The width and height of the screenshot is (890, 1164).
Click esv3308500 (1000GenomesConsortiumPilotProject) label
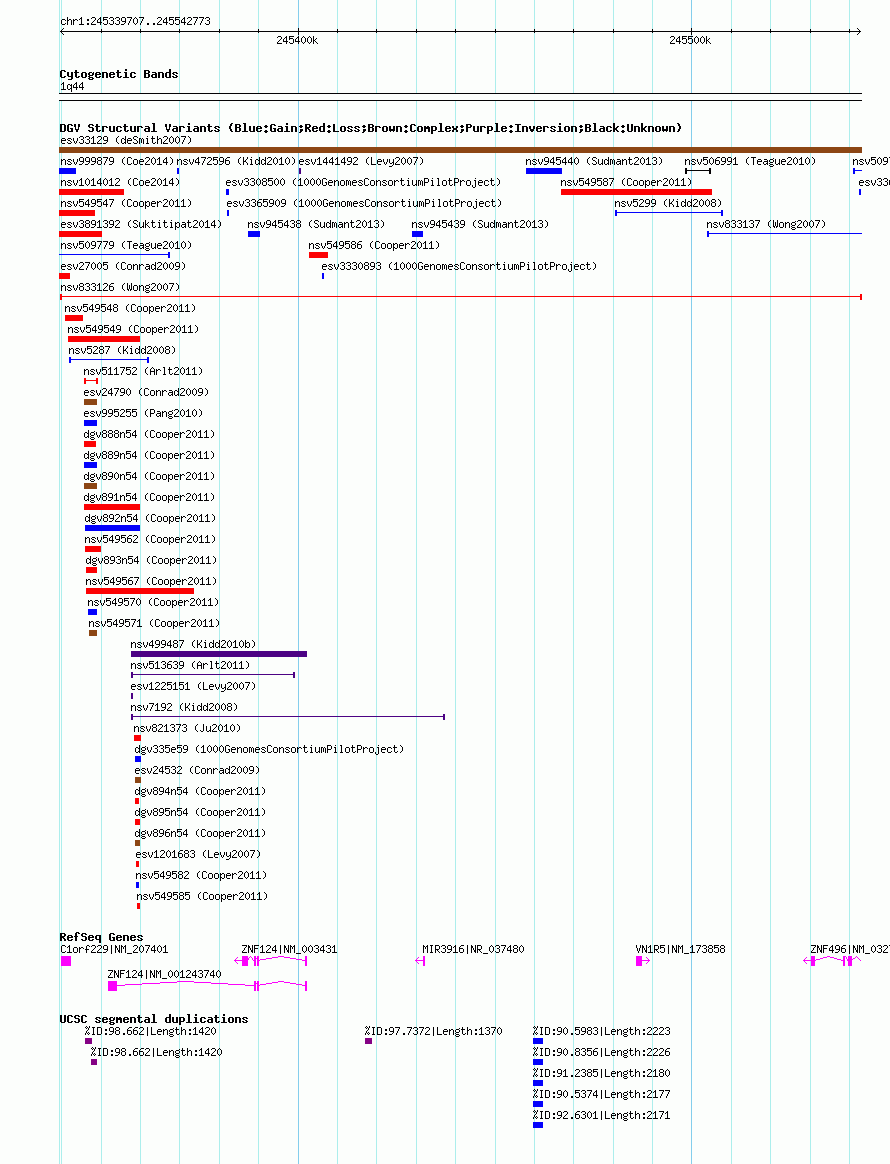coord(363,182)
